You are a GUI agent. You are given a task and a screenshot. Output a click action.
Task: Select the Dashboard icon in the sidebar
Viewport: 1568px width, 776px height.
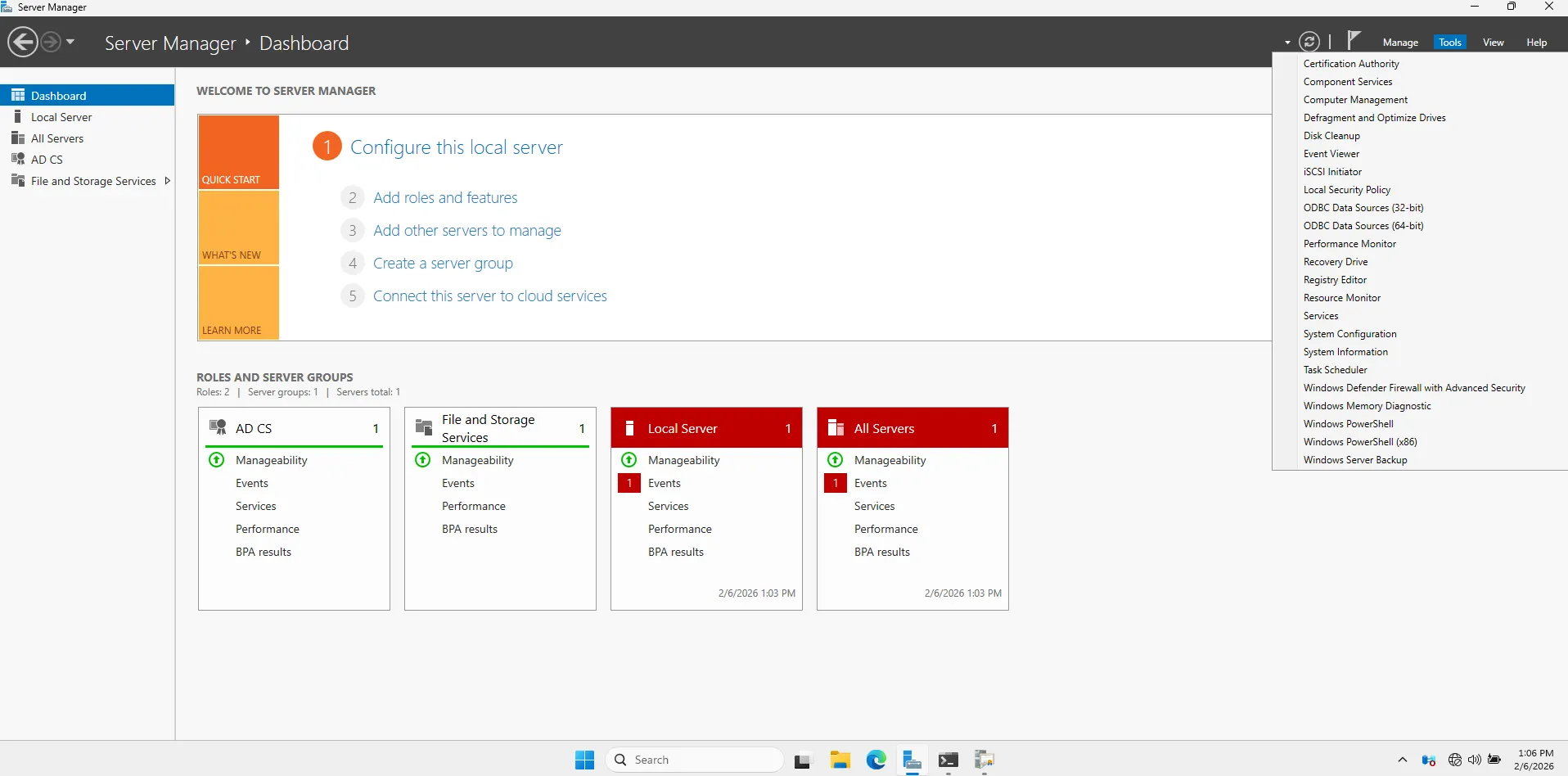point(18,95)
